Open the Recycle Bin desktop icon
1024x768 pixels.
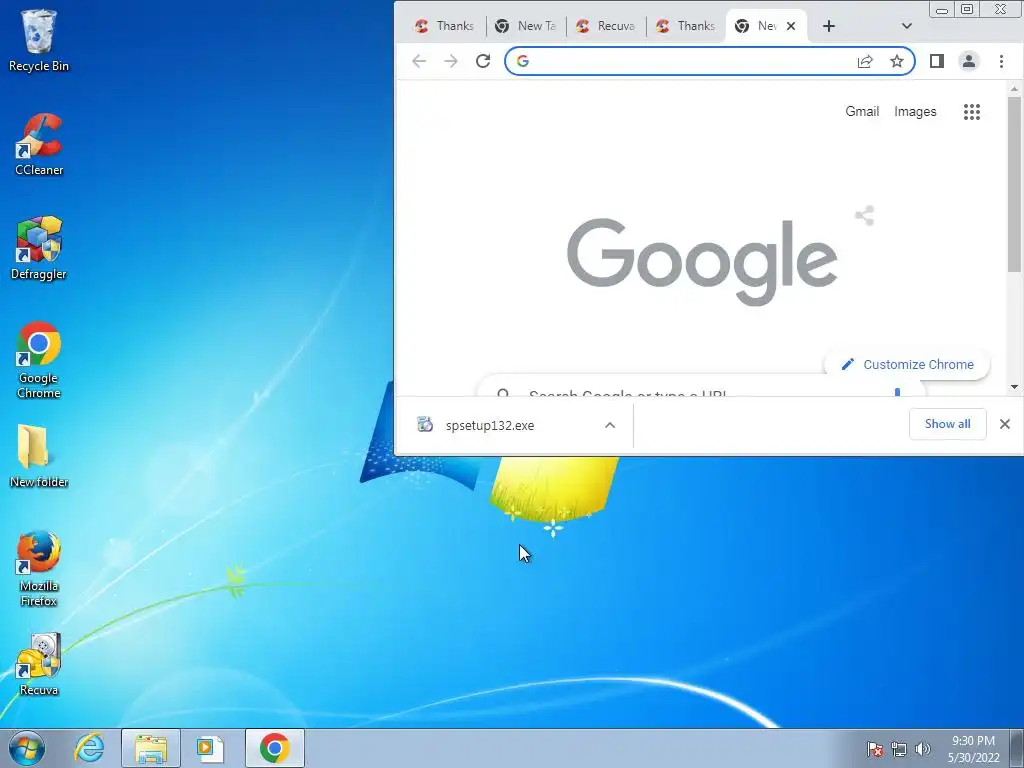[39, 40]
